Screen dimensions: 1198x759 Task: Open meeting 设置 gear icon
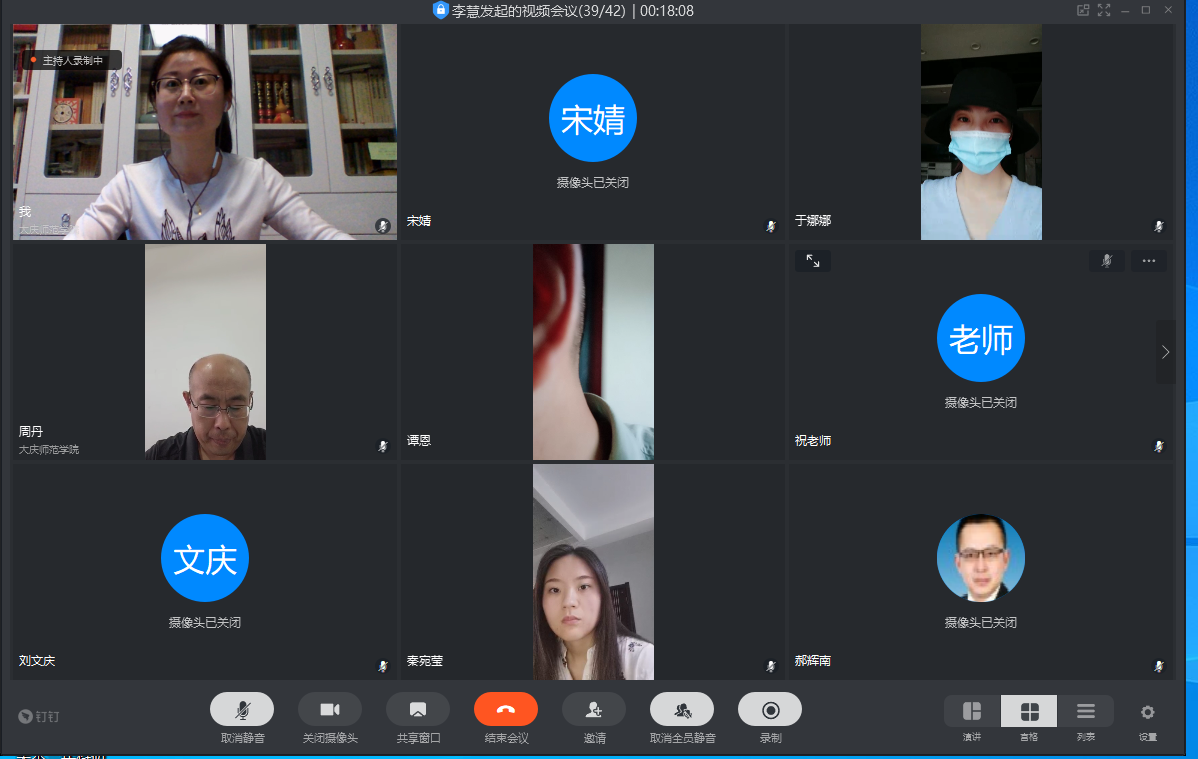(x=1147, y=712)
